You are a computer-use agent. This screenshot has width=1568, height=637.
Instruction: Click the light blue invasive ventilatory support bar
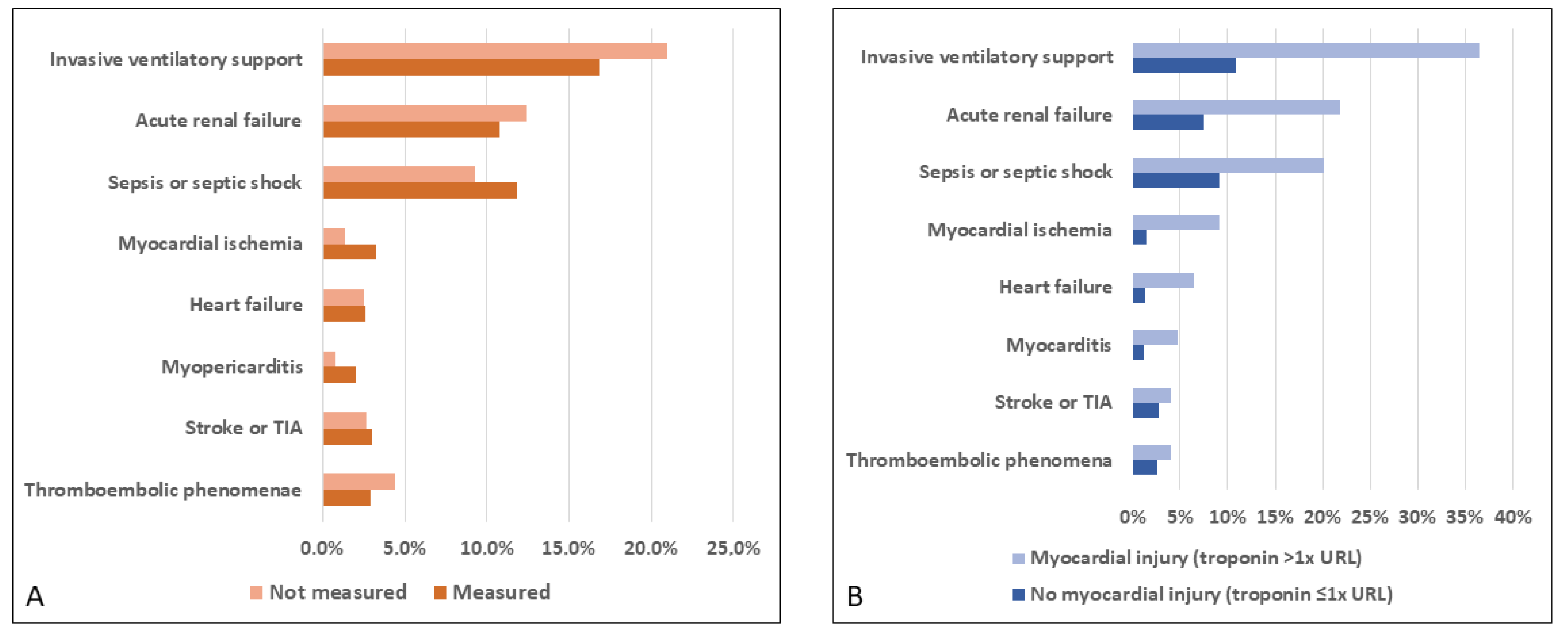point(1305,50)
